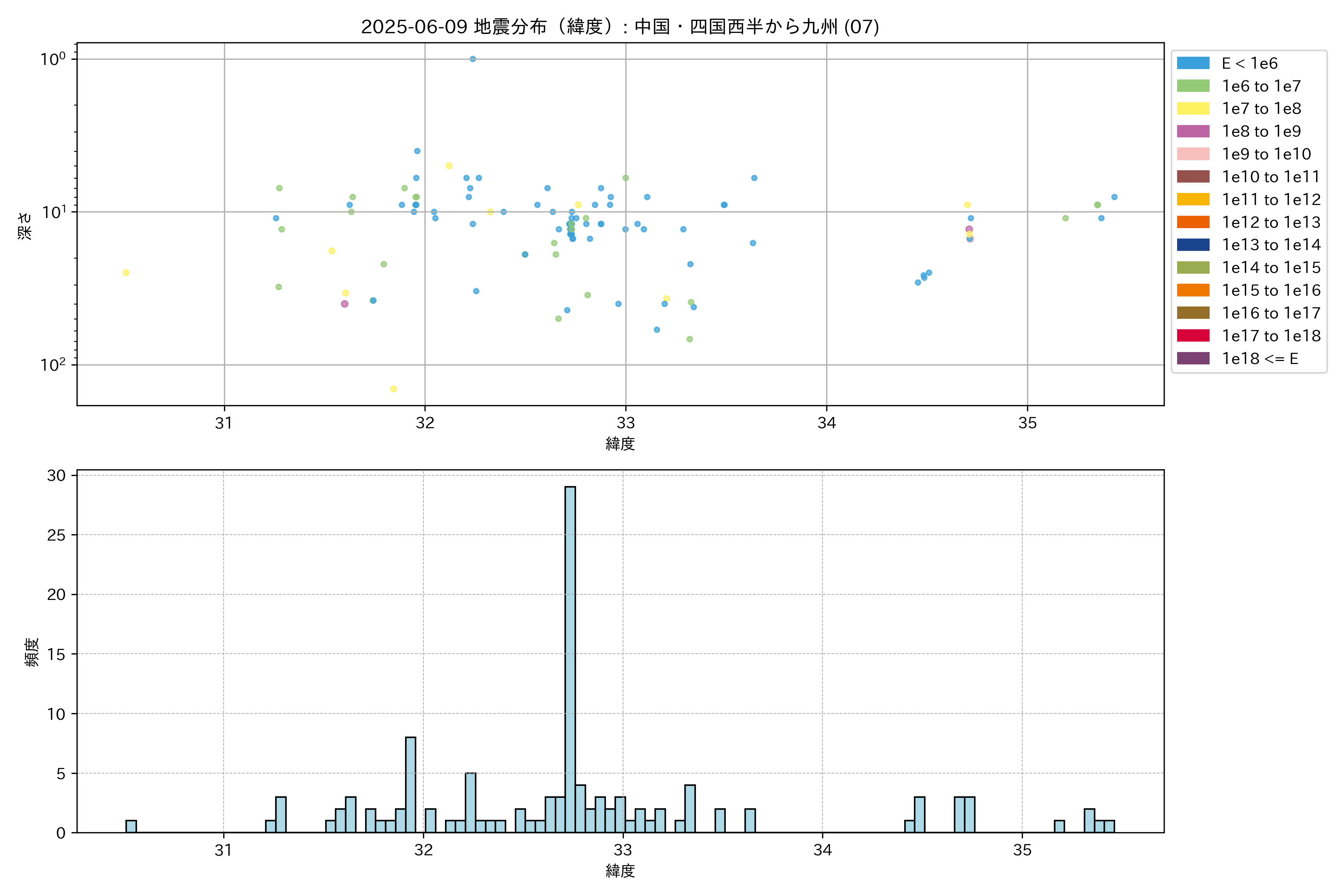The width and height of the screenshot is (1344, 896).
Task: Click the yellow 1e7 to 1e8 swatch
Action: point(1192,109)
